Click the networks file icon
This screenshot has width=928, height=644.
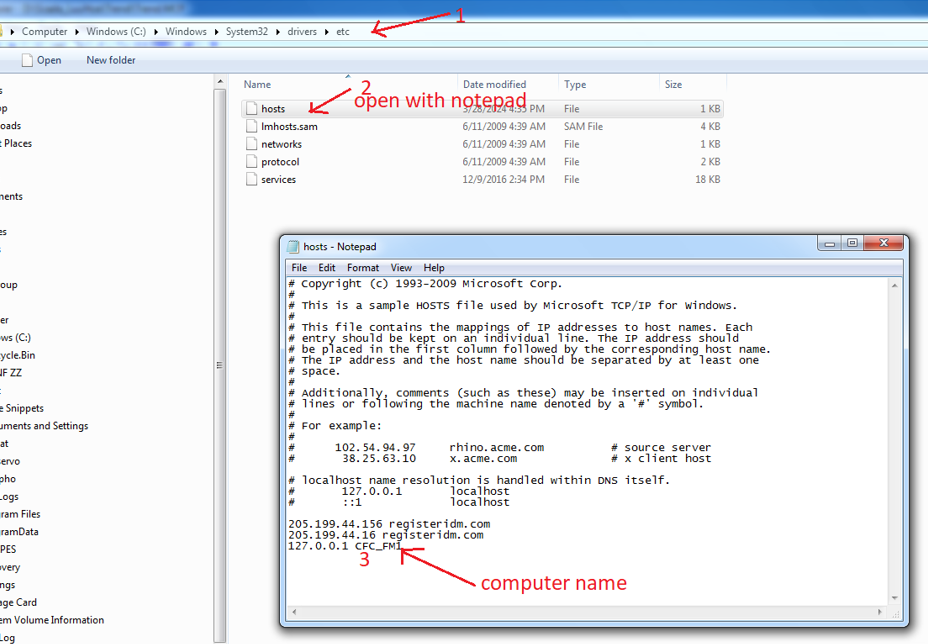(252, 144)
